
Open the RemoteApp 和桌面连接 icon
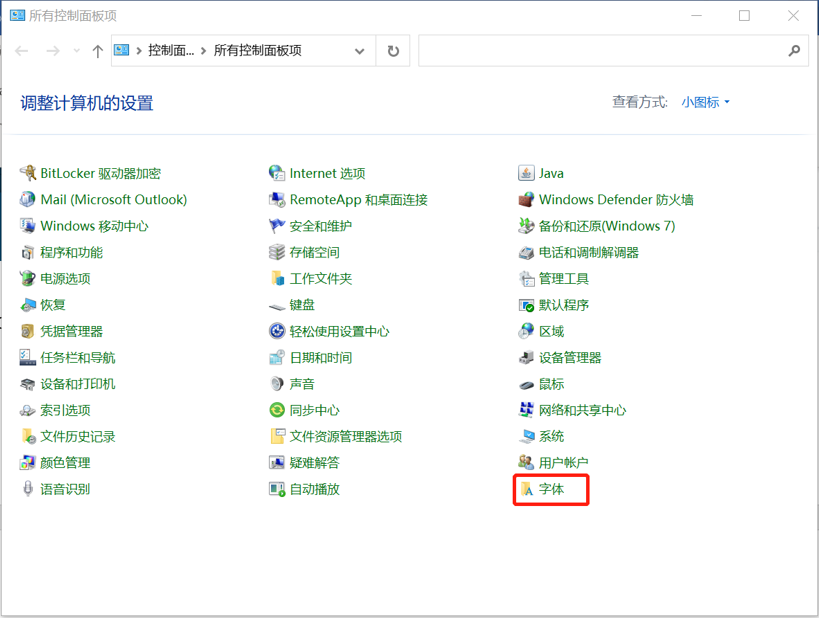click(276, 199)
